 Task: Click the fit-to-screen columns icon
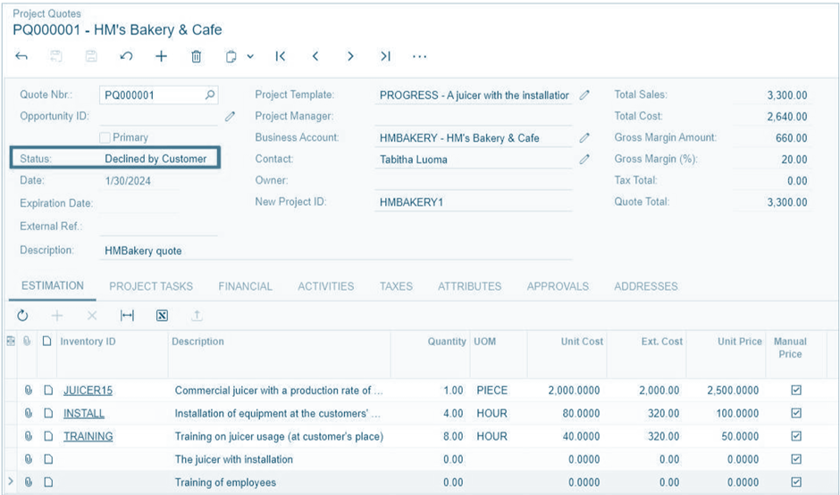tap(128, 316)
